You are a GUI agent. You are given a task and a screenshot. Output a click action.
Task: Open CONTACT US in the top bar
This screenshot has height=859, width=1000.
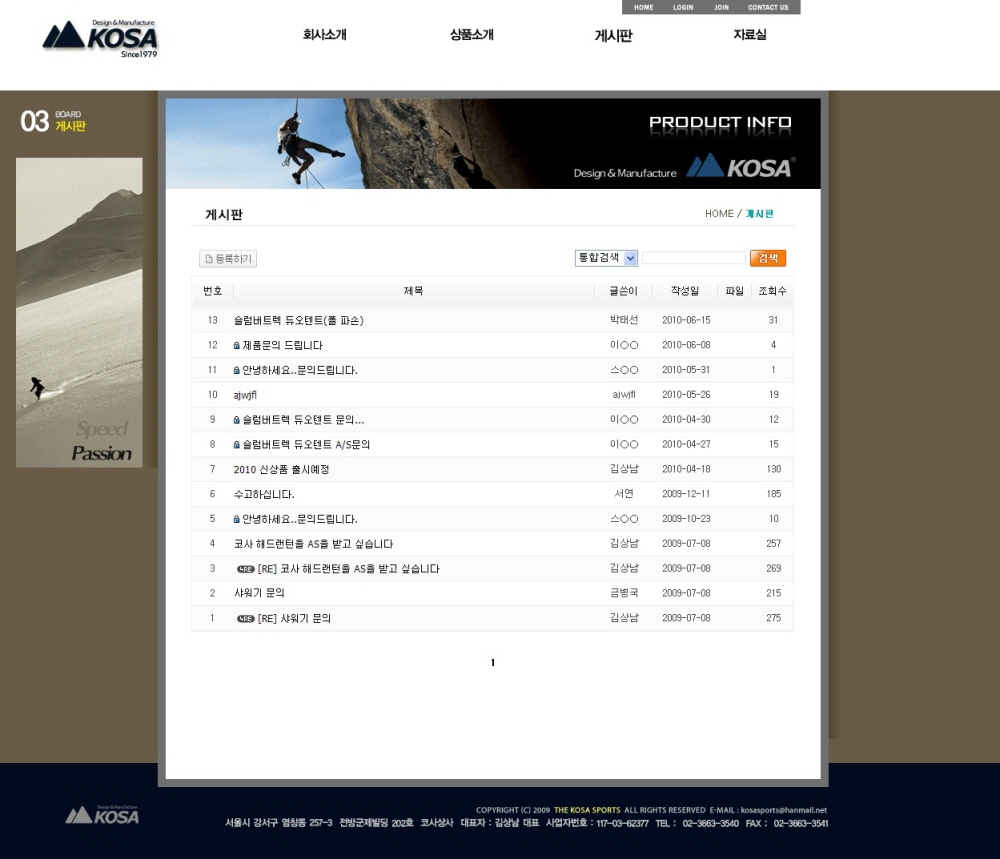768,7
